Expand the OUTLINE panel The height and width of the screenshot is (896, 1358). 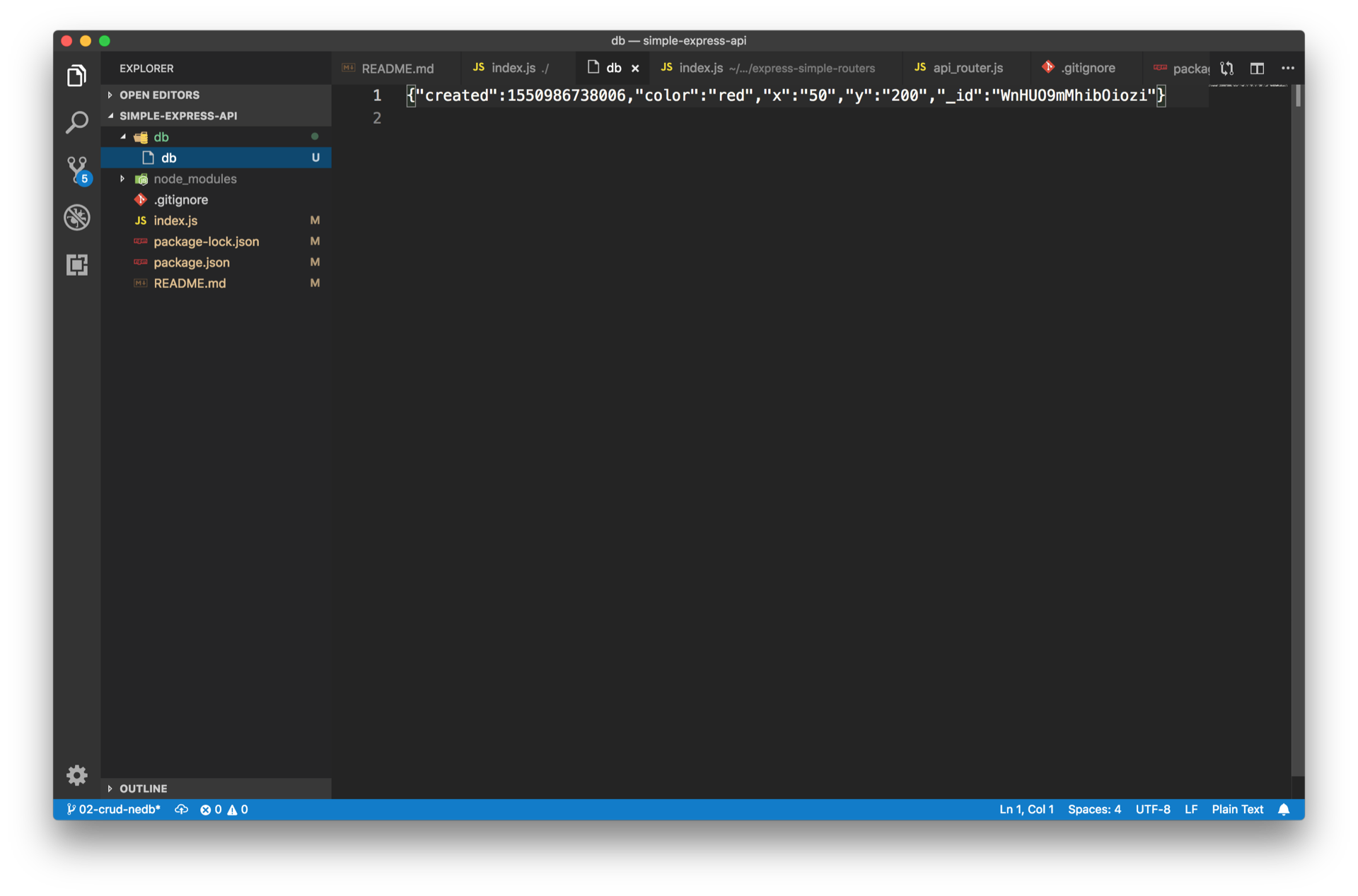tap(143, 789)
